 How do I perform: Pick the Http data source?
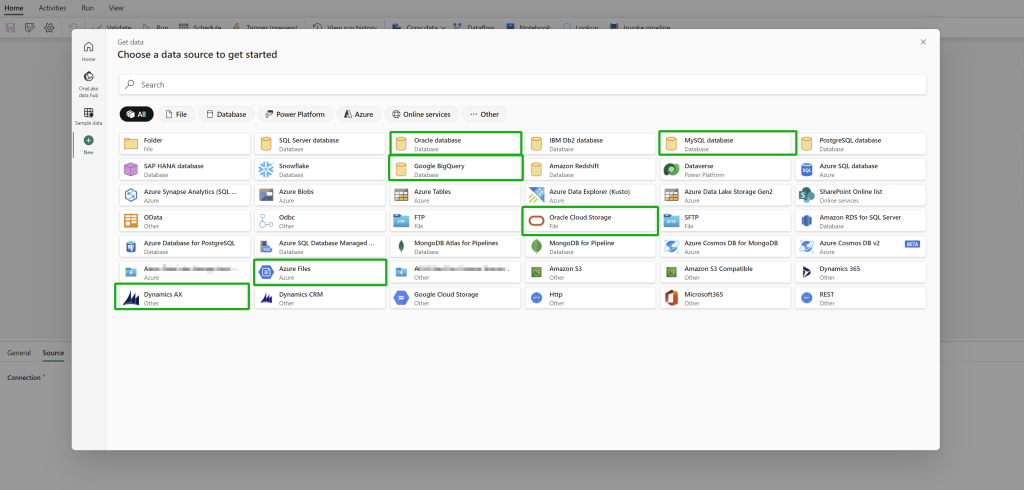(590, 298)
